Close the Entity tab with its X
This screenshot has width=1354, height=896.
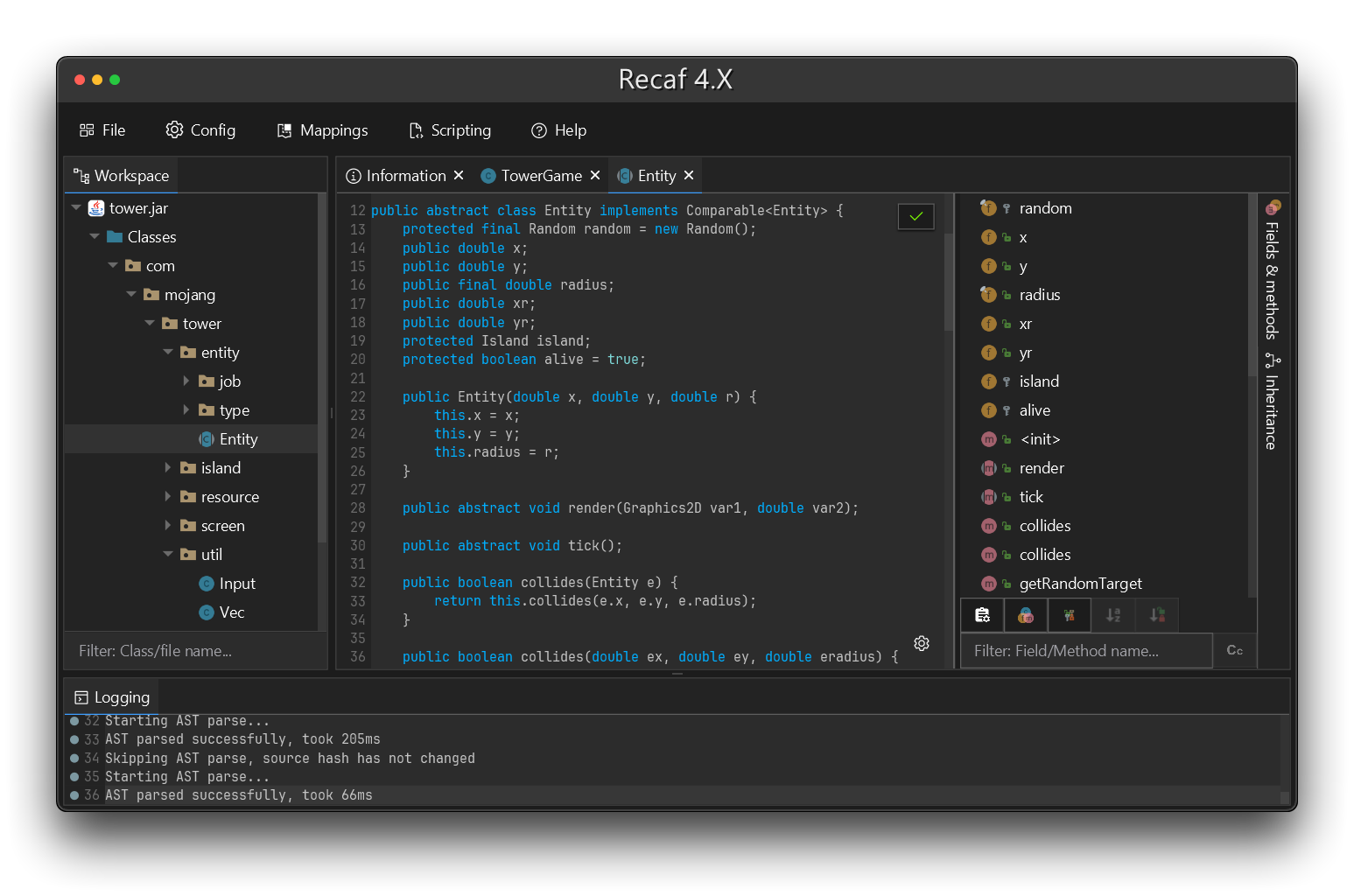coord(689,176)
